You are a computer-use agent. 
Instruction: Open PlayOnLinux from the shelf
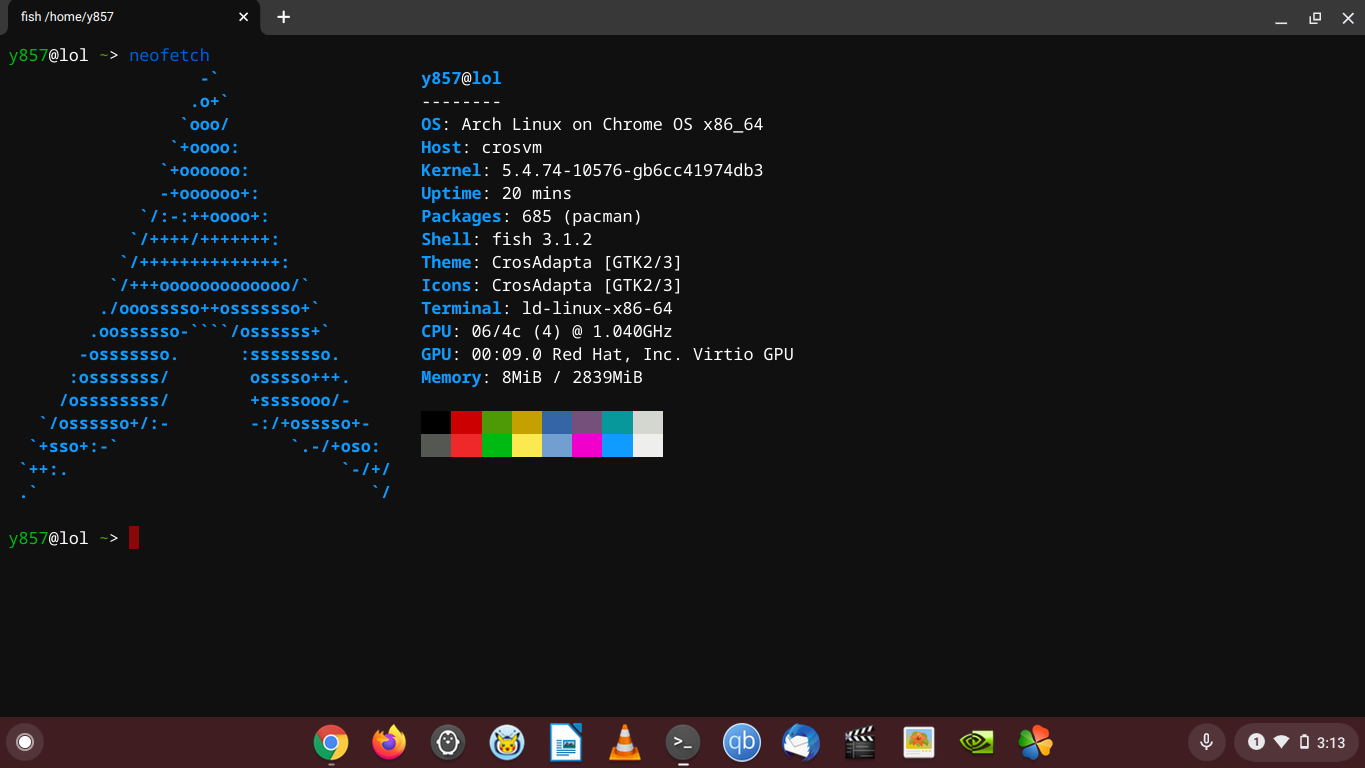tap(1035, 742)
